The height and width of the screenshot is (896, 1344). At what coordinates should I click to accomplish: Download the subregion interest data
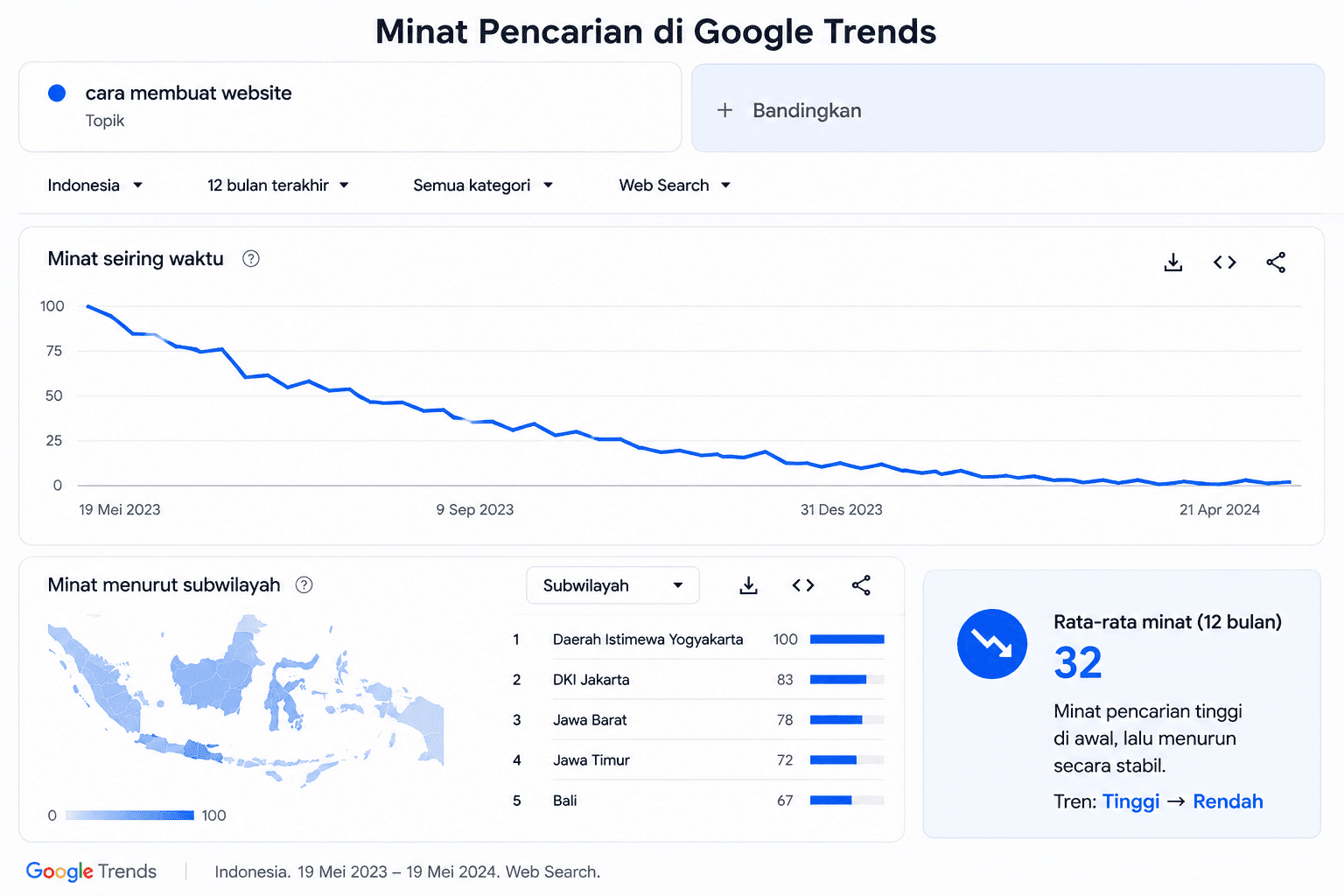coord(748,585)
